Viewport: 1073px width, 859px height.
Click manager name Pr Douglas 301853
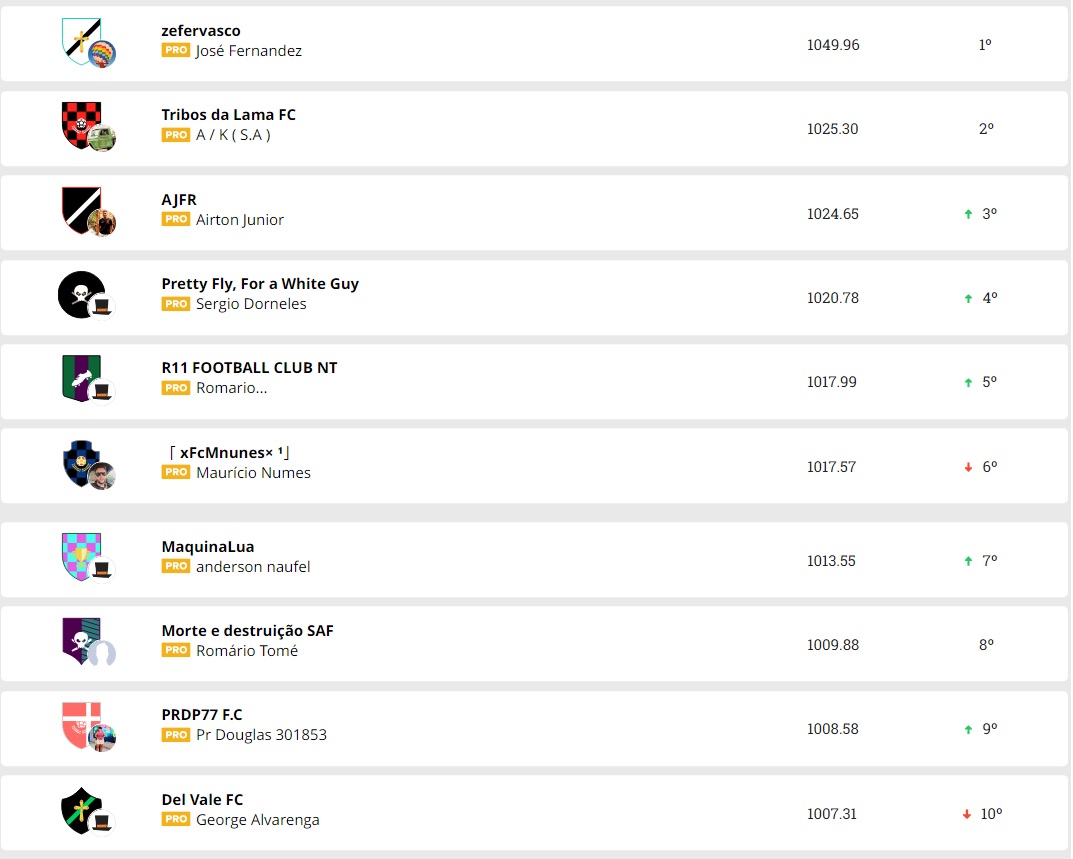click(x=261, y=735)
